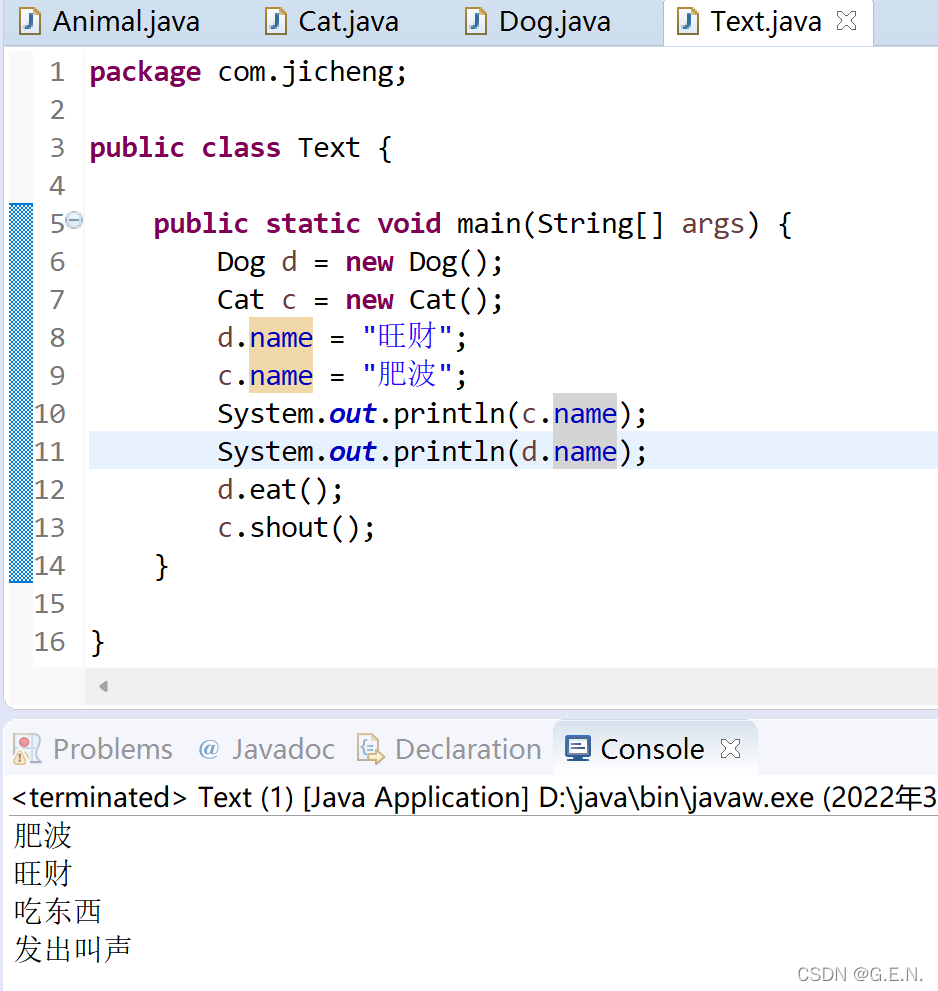Click line number 8 in the gutter
The height and width of the screenshot is (991, 938).
(57, 338)
